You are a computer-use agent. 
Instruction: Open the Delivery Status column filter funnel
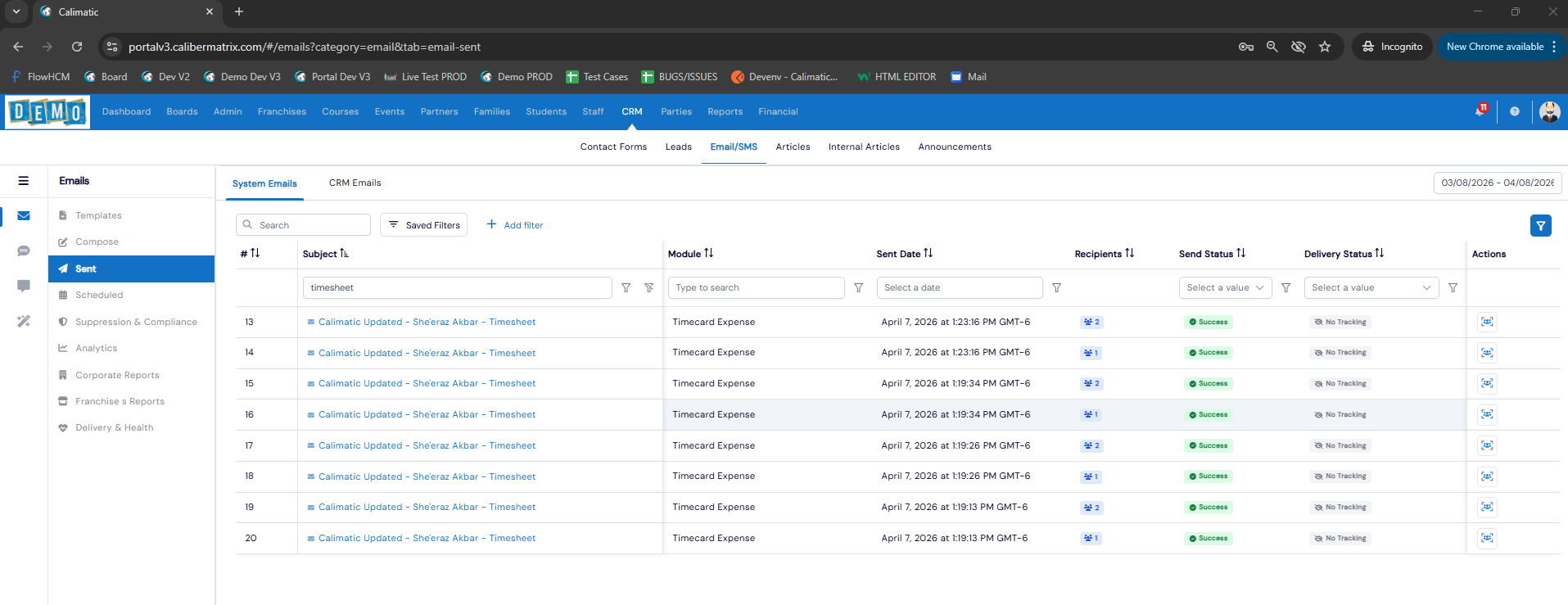[1453, 288]
